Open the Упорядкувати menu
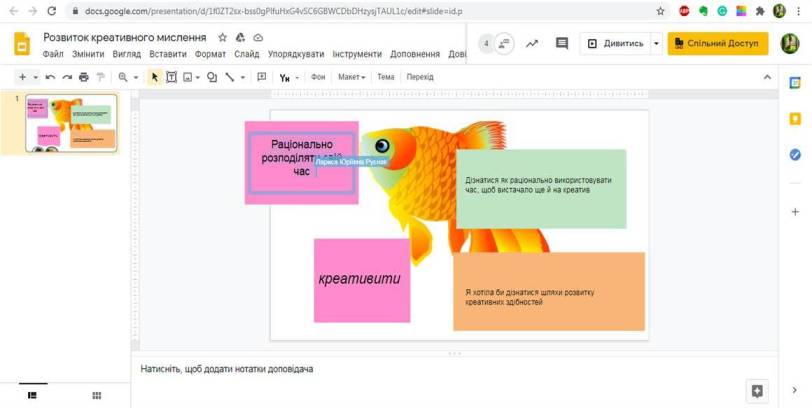 pyautogui.click(x=296, y=54)
